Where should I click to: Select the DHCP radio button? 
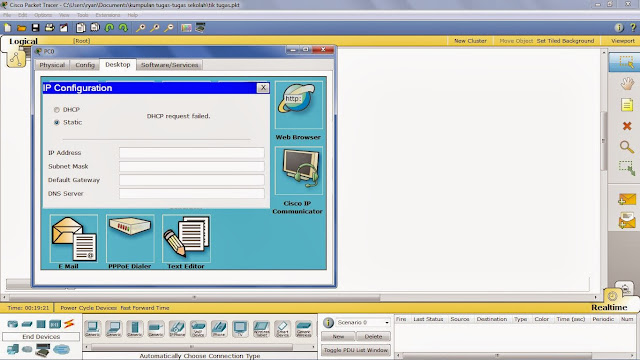[57, 110]
